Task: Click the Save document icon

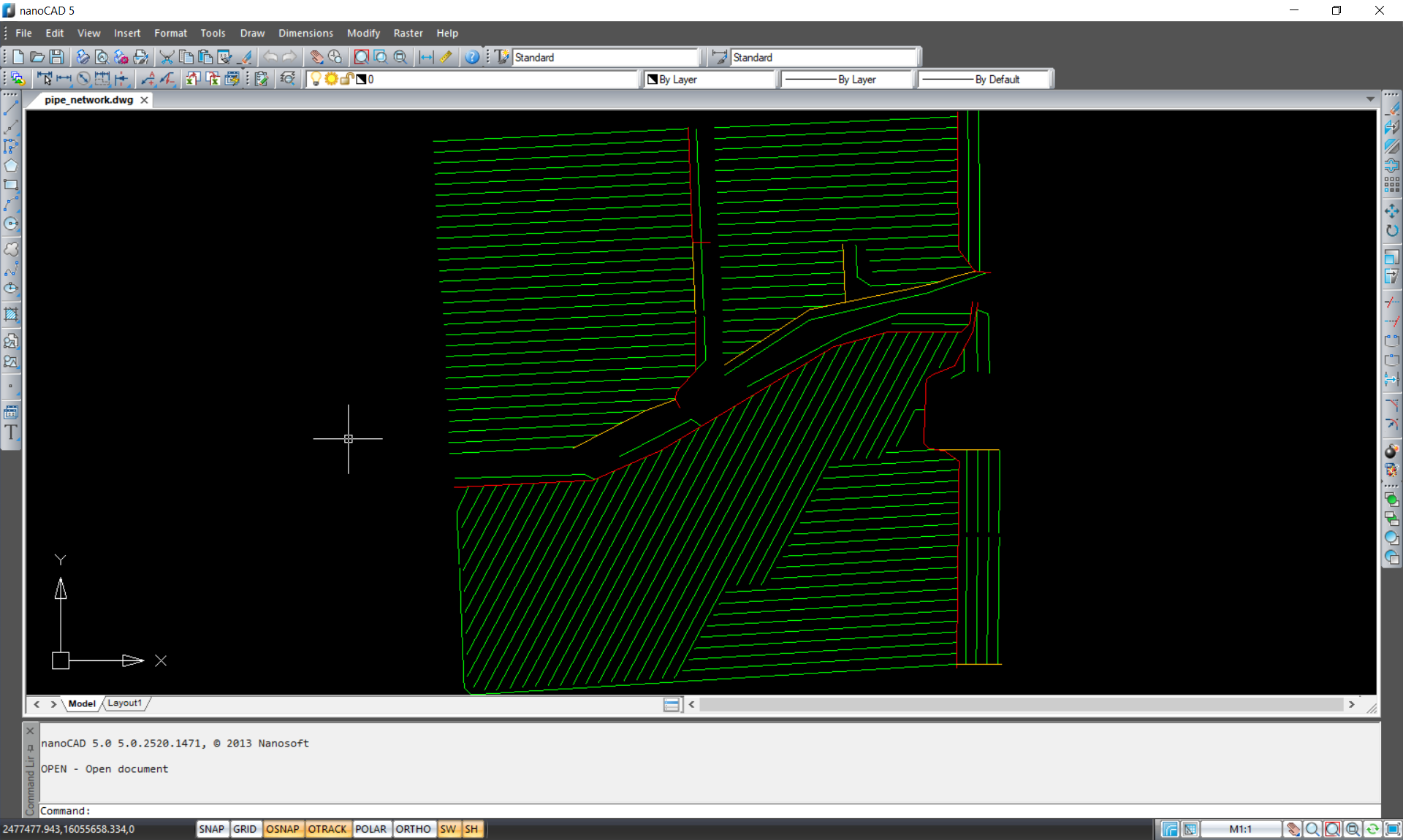Action: pyautogui.click(x=56, y=57)
